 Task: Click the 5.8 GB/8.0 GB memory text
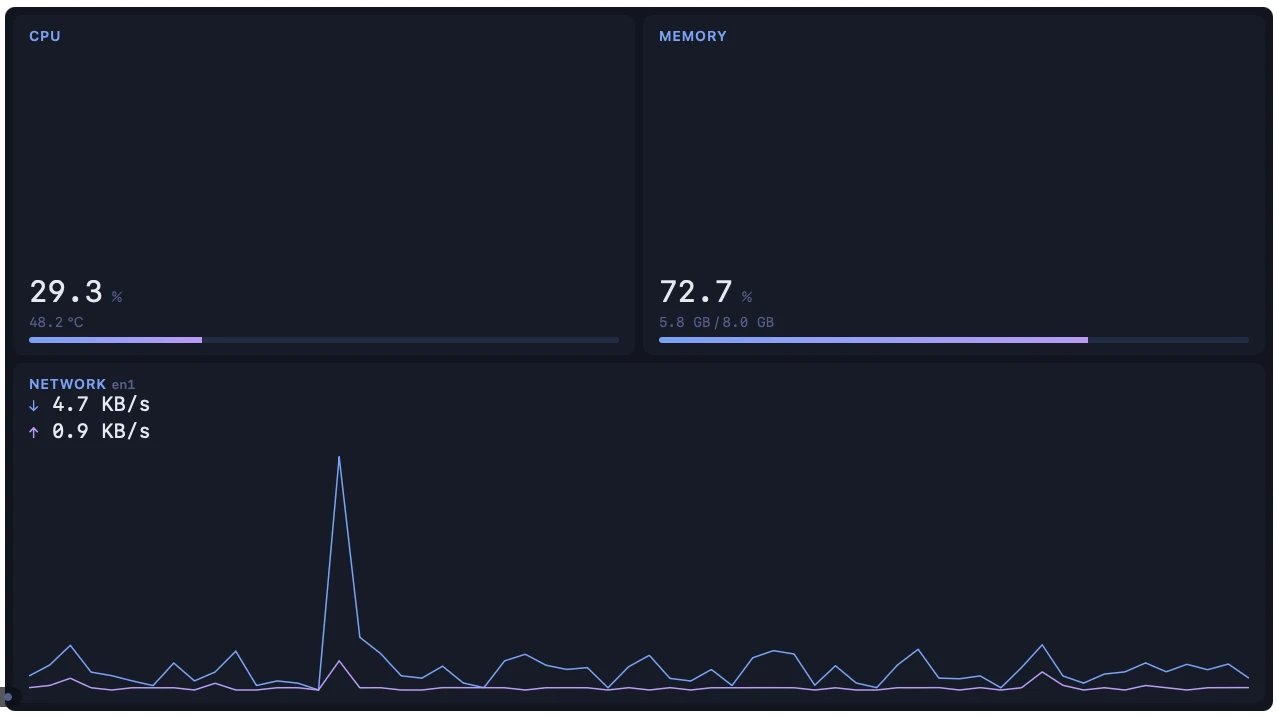pyautogui.click(x=716, y=322)
